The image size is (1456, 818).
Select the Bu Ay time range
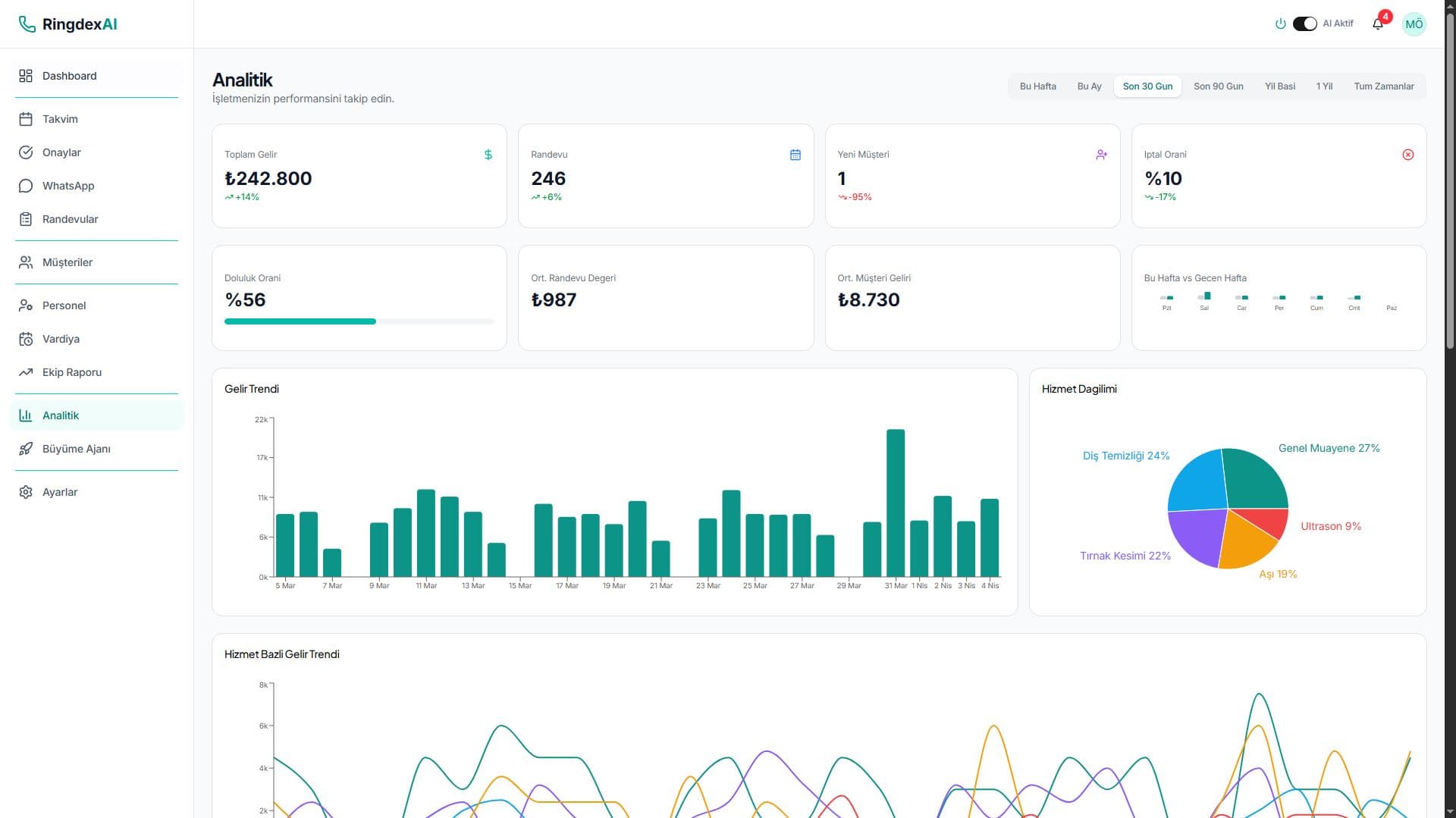coord(1090,86)
